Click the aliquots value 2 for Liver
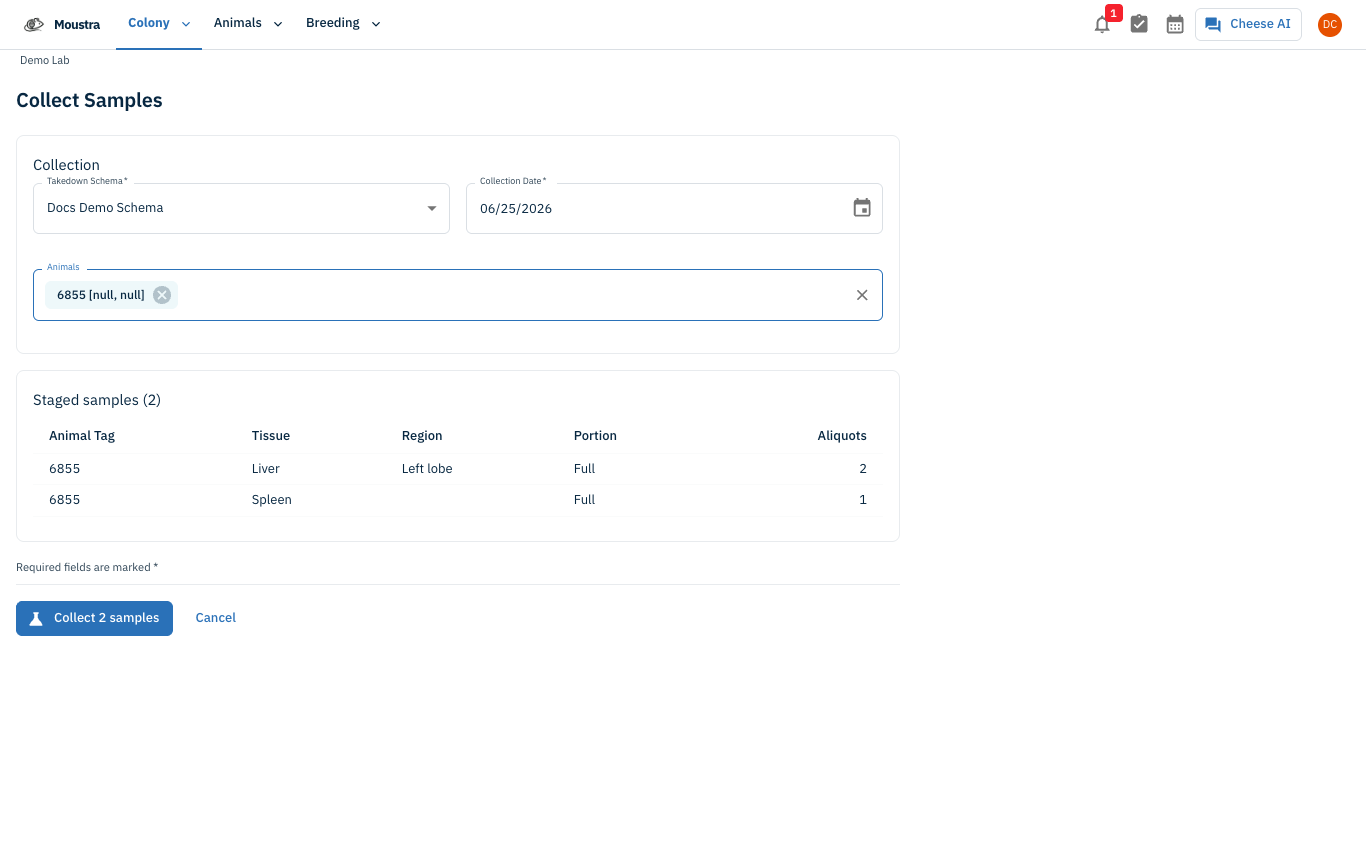1366x854 pixels. 863,469
